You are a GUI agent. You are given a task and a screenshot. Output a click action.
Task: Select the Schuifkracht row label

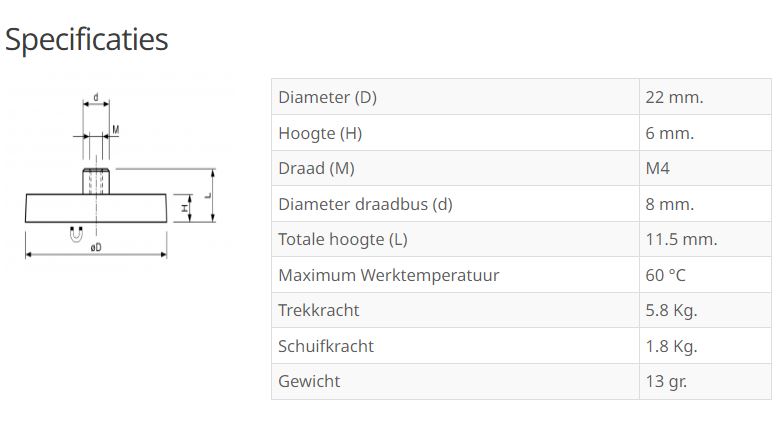326,346
